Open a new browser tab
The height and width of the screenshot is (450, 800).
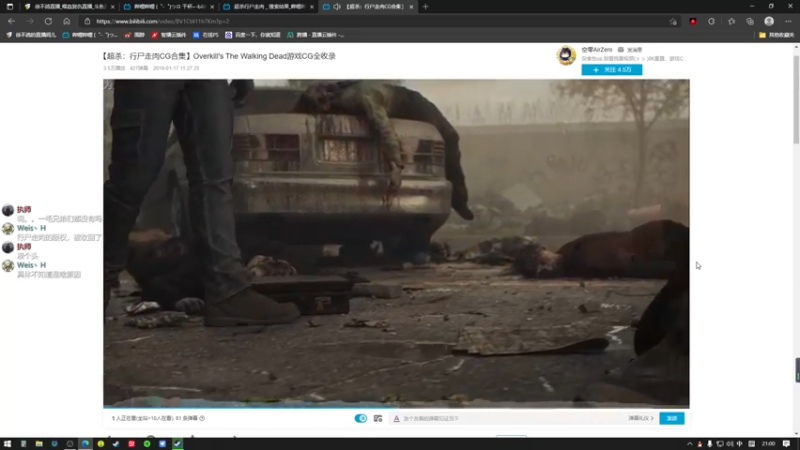[x=426, y=7]
